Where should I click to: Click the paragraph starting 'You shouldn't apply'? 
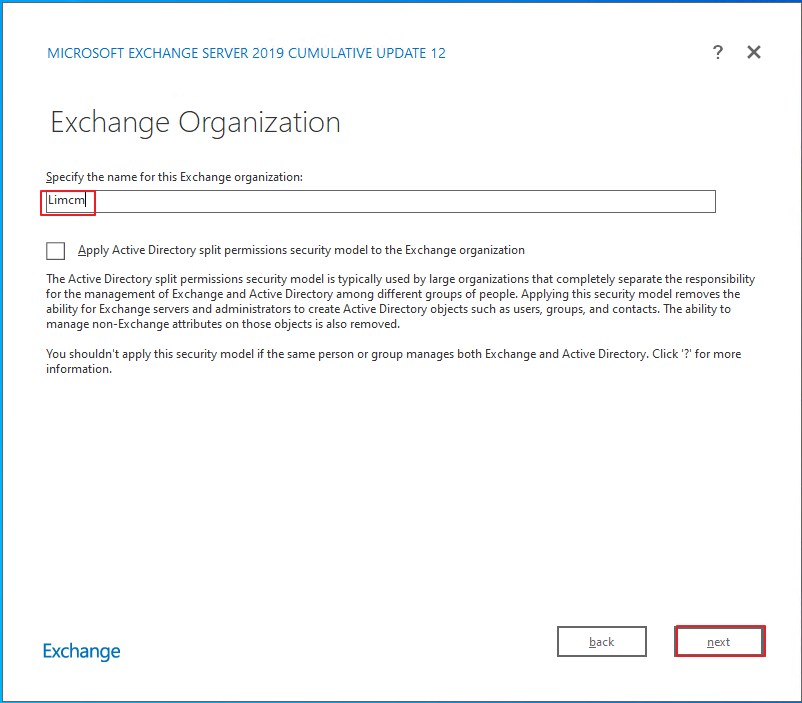(393, 361)
